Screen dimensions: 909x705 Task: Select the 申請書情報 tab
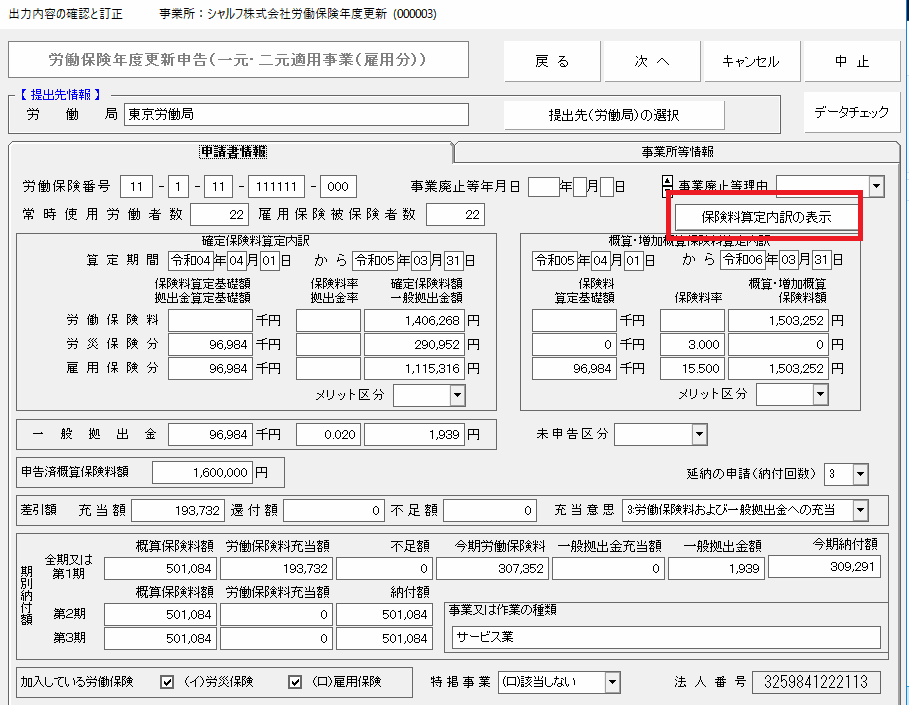[x=232, y=152]
